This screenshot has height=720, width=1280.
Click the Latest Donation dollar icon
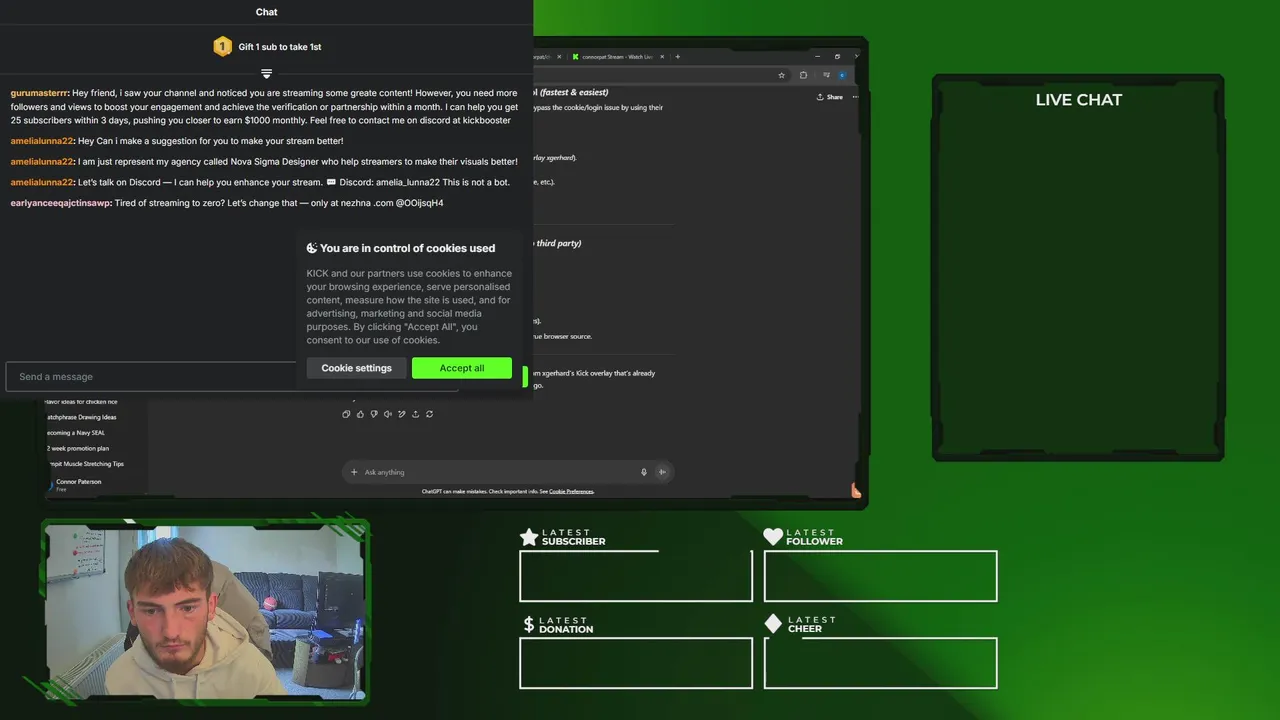pyautogui.click(x=529, y=624)
